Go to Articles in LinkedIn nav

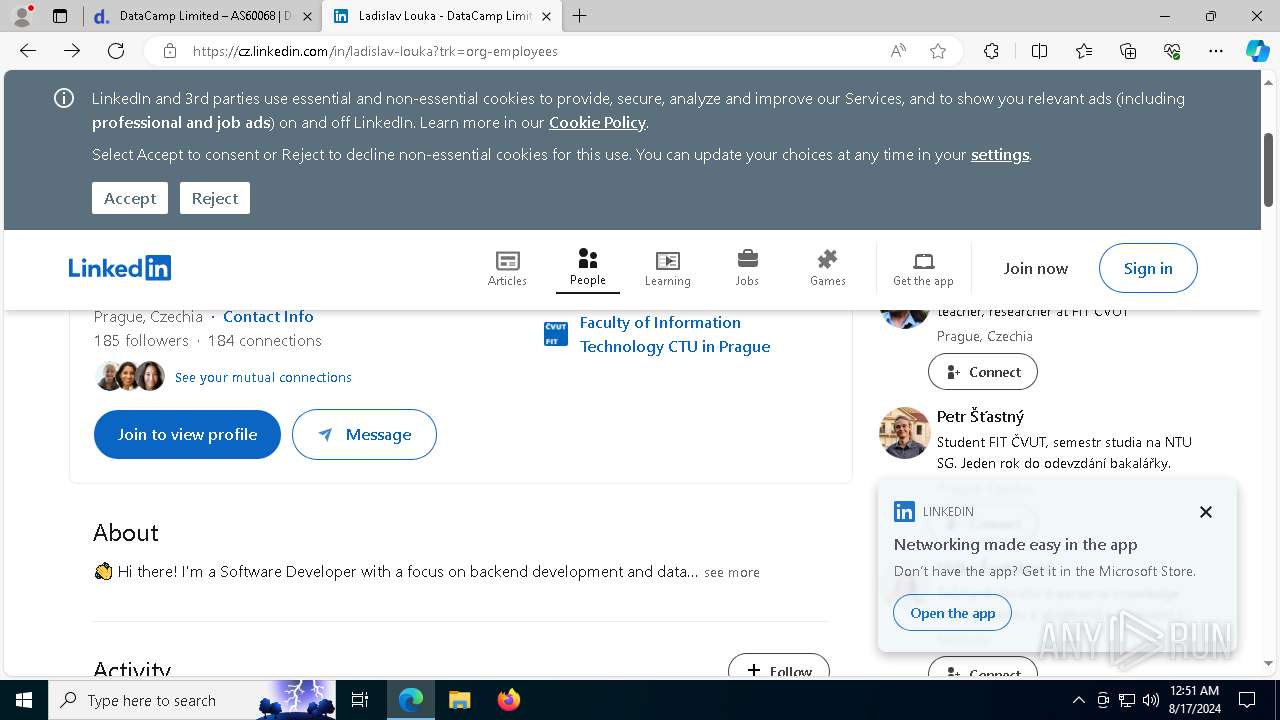point(507,268)
